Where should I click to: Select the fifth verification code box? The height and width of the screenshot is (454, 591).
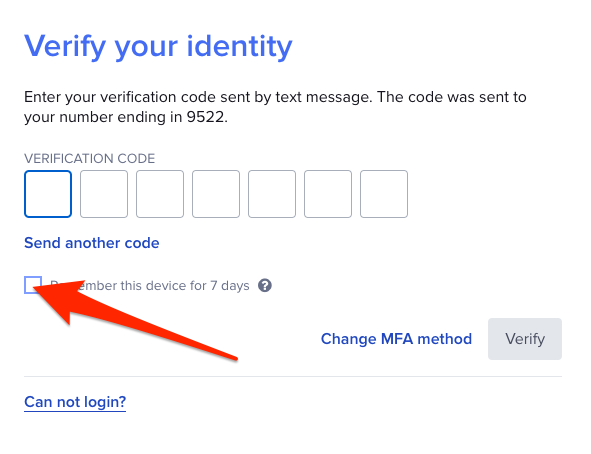(272, 194)
